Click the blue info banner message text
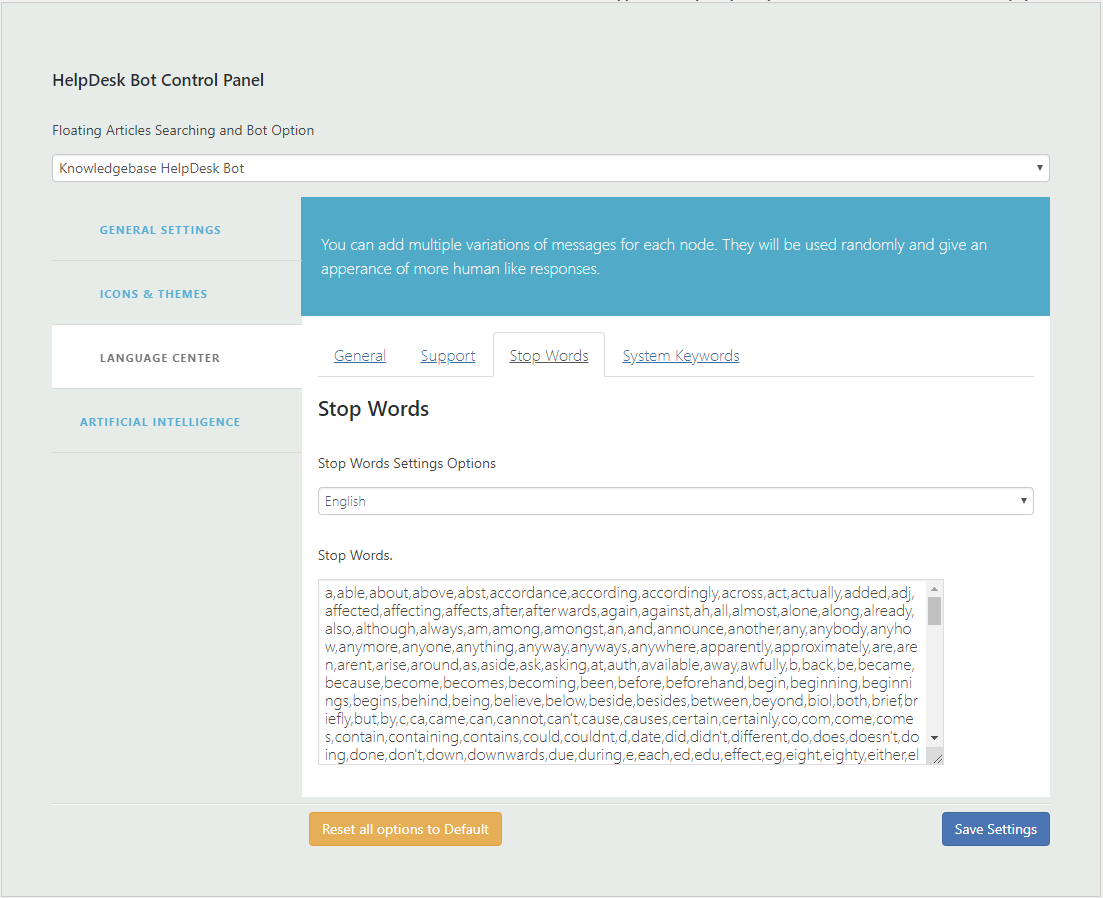1103x898 pixels. coord(653,257)
